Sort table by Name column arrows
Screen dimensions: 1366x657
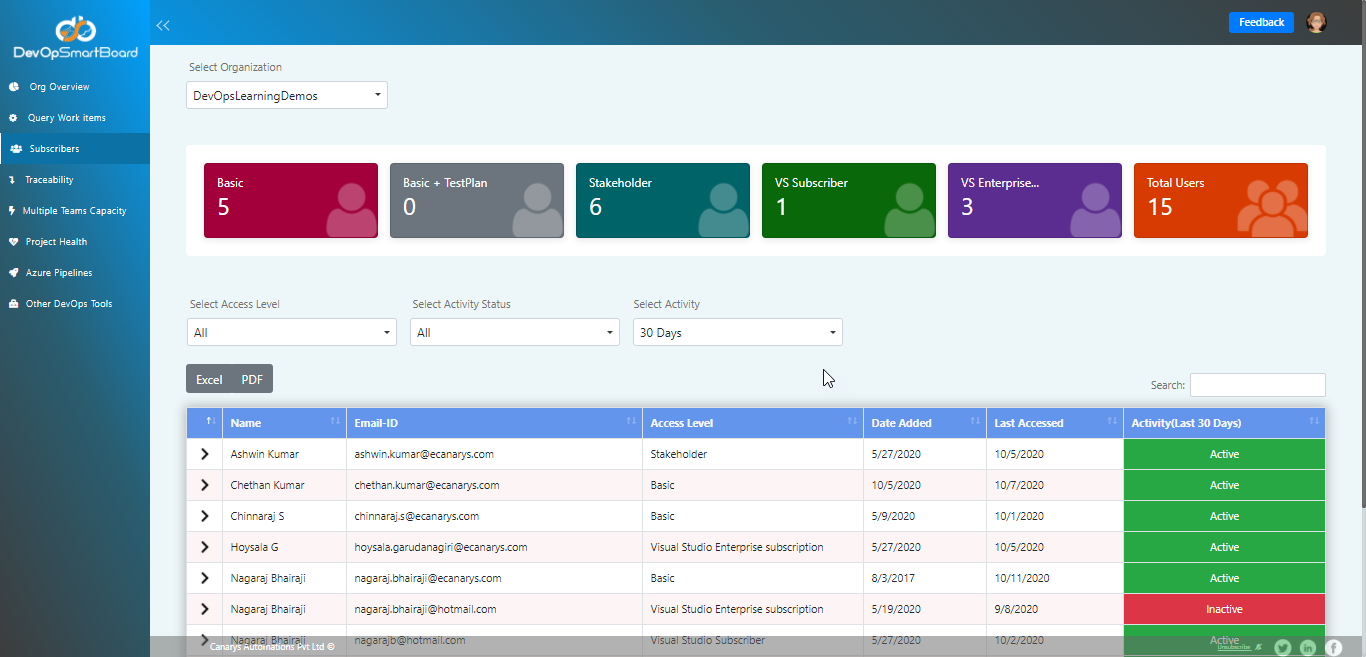click(x=335, y=422)
